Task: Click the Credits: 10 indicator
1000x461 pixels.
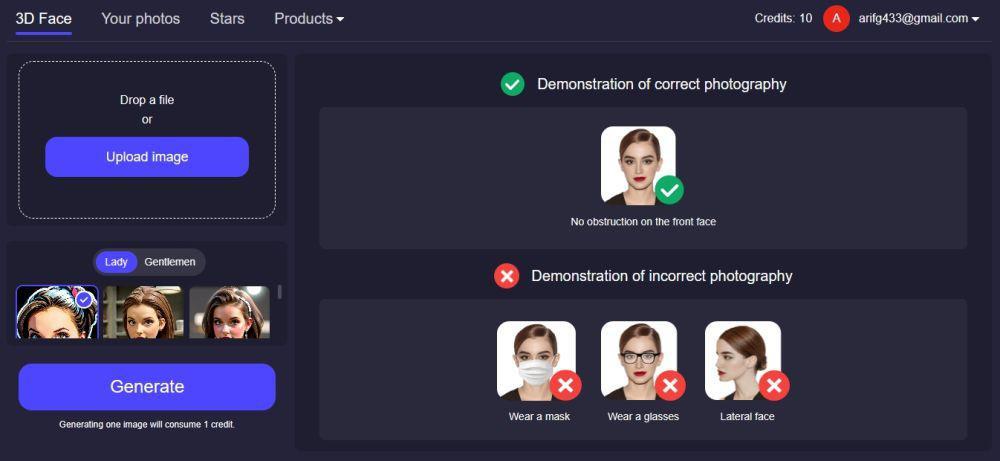Action: tap(783, 18)
